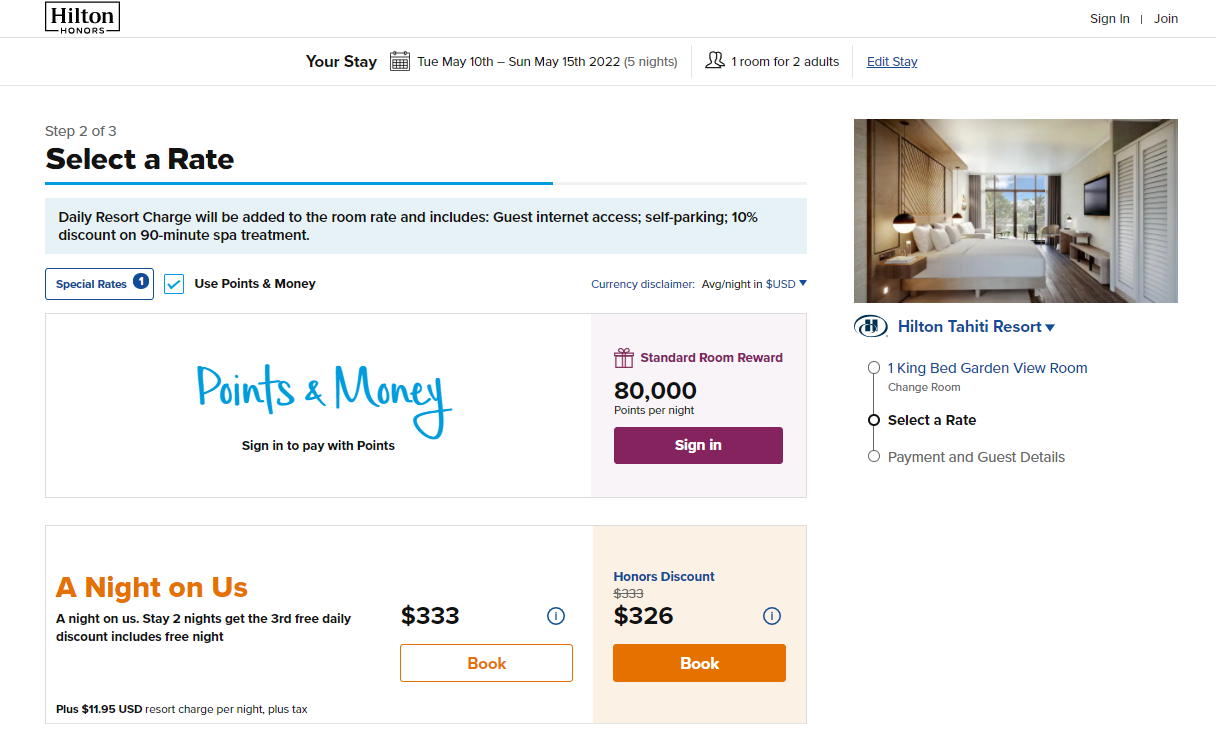Click the gift icon above Standard Room Reward
This screenshot has height=738, width=1216.
[x=624, y=357]
